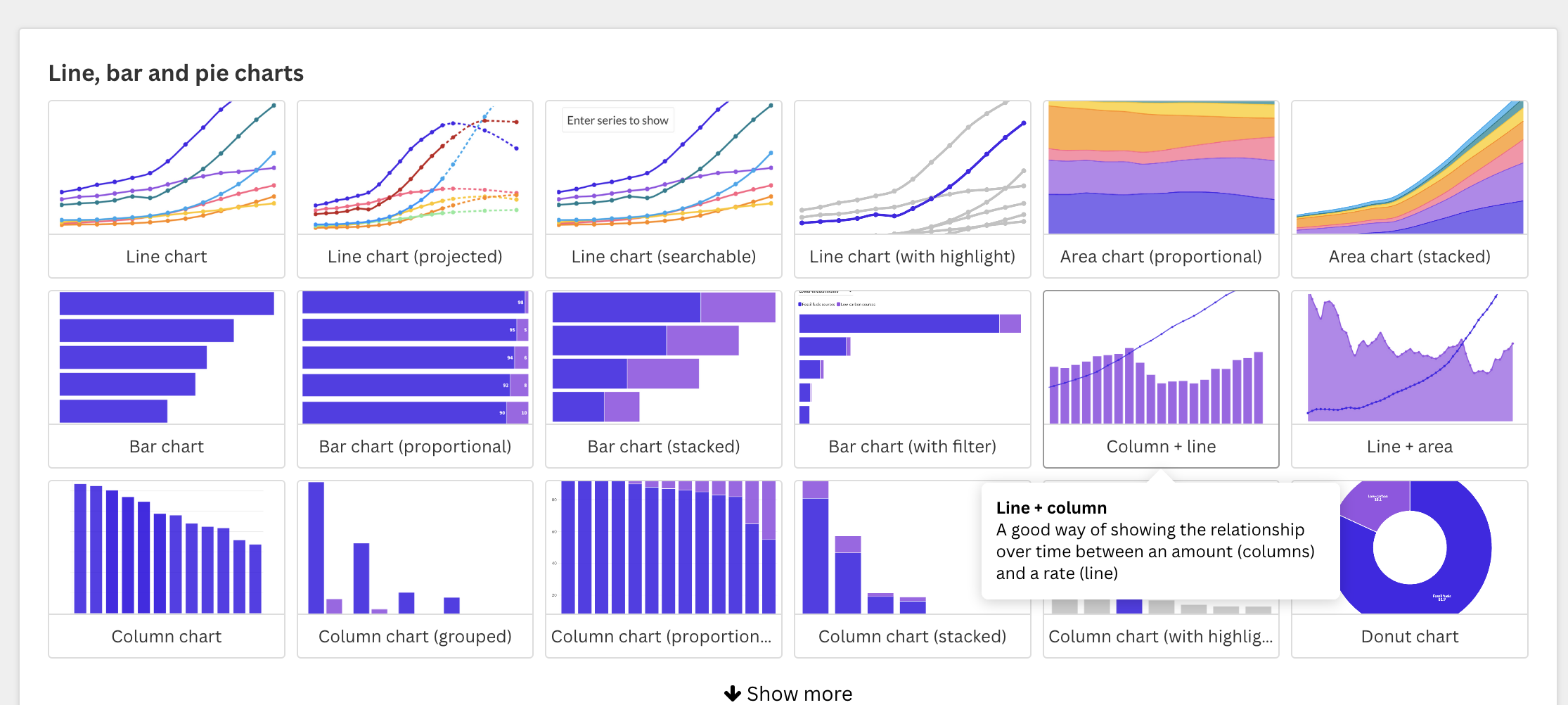Screen dimensions: 1568x705
Task: Open the Line chart (with highlight) template
Action: coord(912,189)
